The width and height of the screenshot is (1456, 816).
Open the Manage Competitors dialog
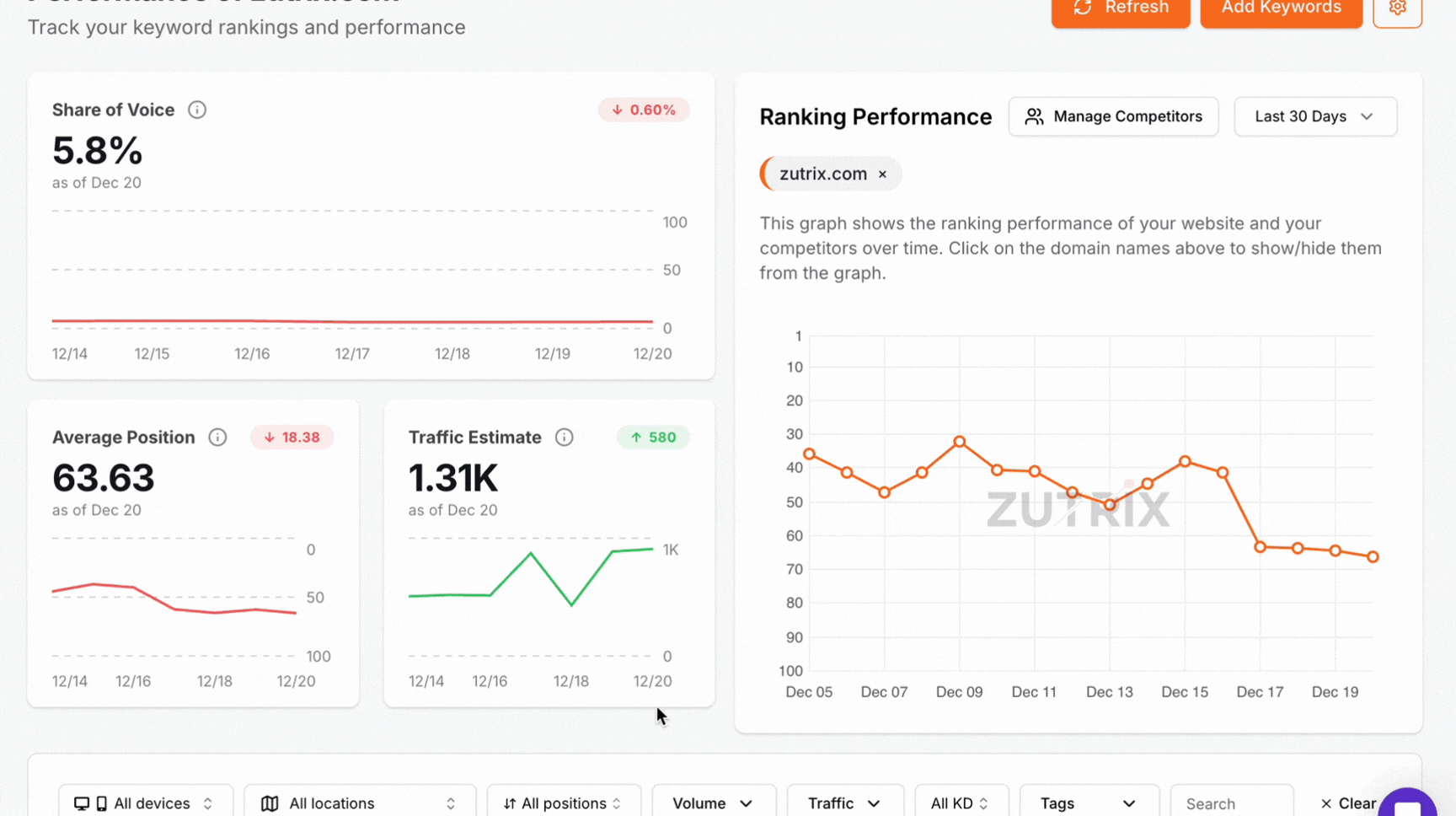coord(1113,116)
